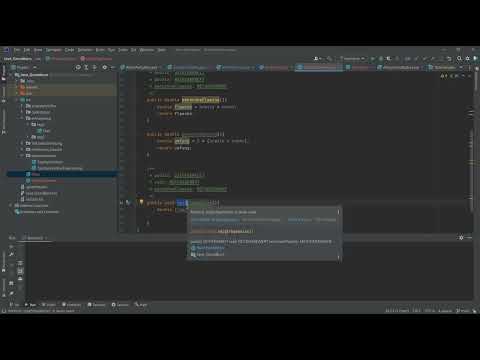Click the rerun icon in Run panel
The width and height of the screenshot is (480, 360).
(12, 247)
